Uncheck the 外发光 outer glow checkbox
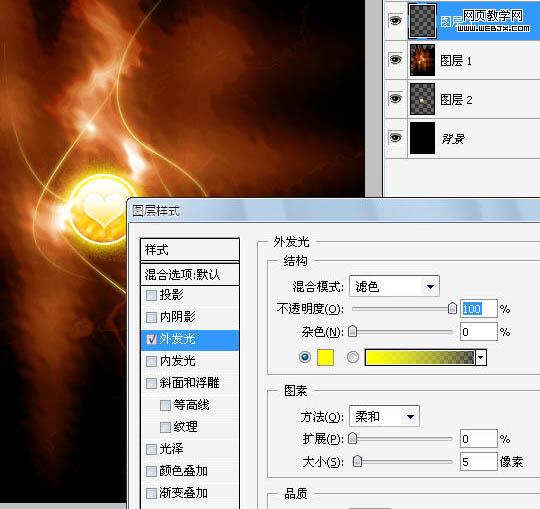This screenshot has width=540, height=509. (x=151, y=340)
